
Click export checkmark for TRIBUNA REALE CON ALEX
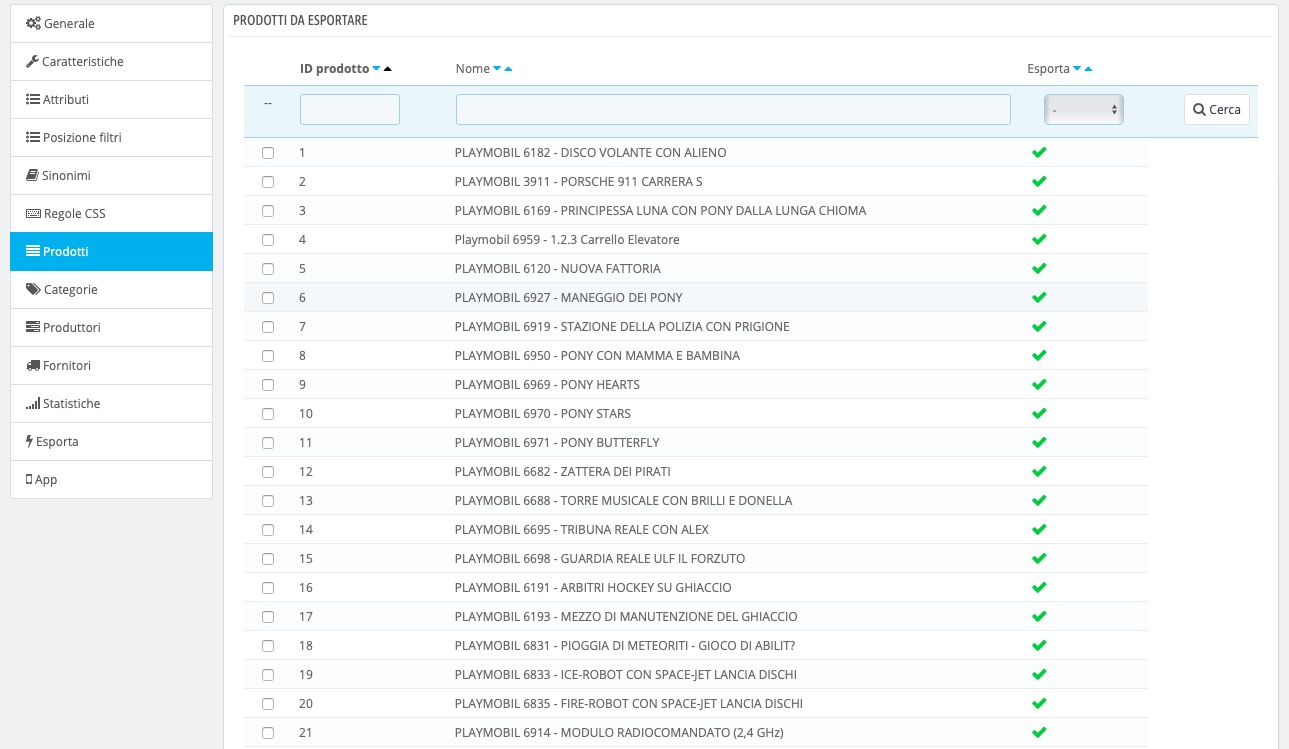[1039, 530]
